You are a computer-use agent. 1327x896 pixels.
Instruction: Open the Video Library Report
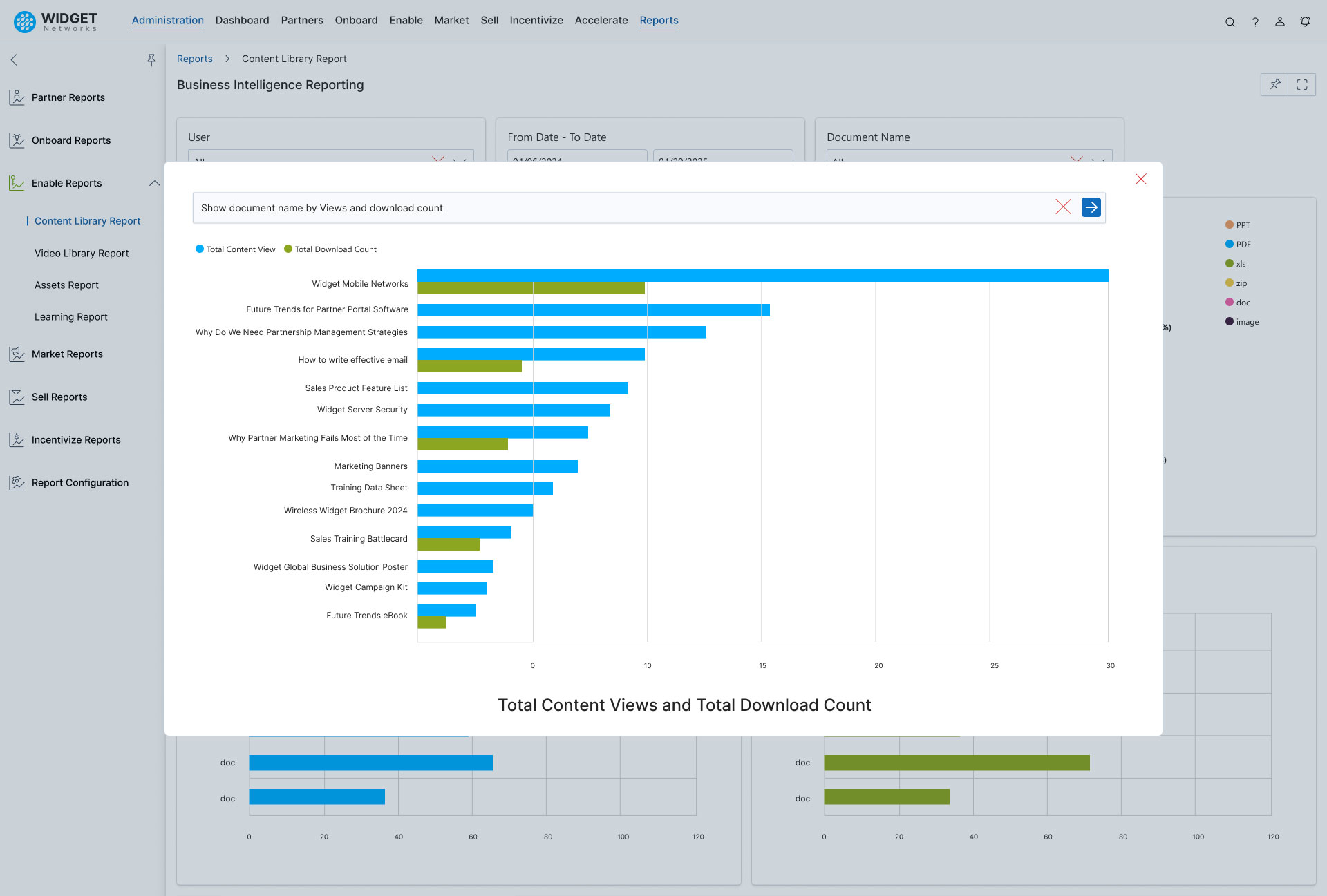point(82,254)
